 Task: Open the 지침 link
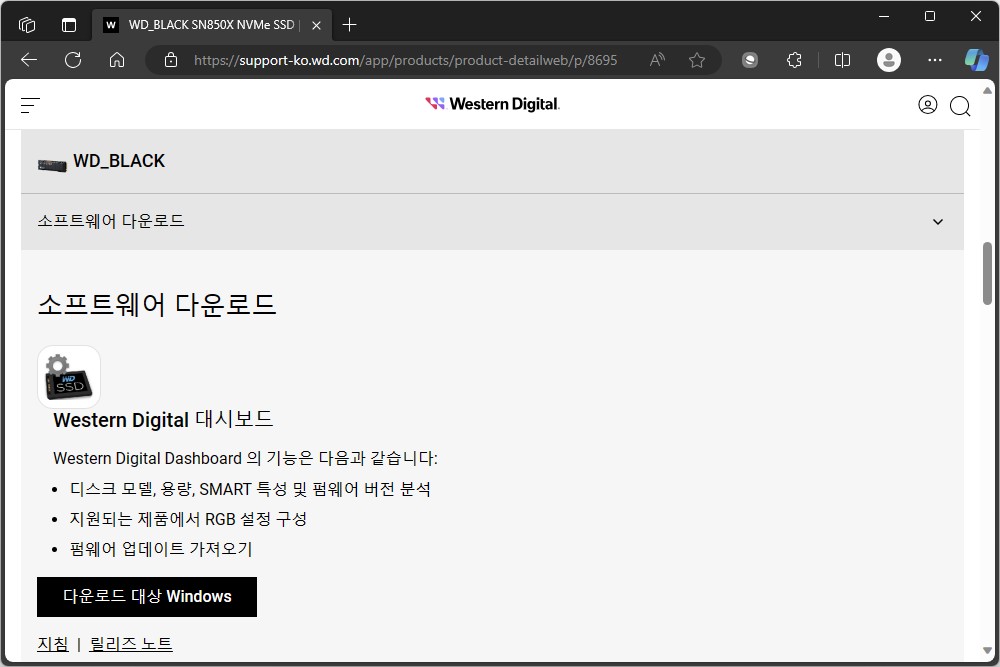53,644
